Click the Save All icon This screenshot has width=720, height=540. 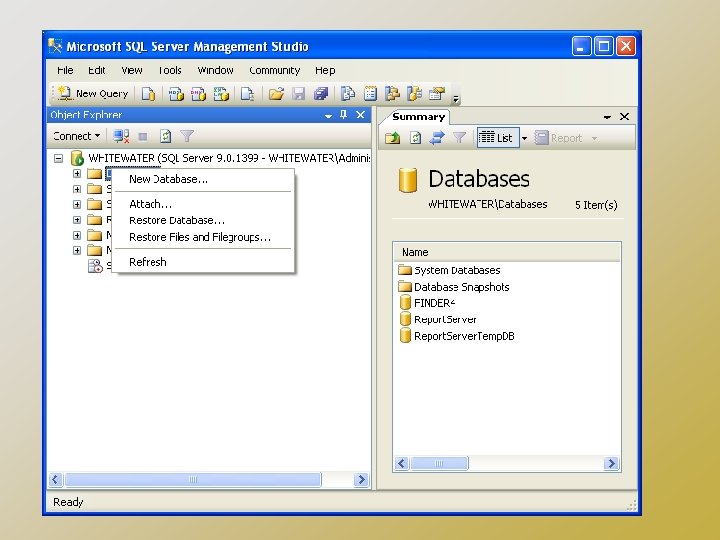click(x=321, y=94)
